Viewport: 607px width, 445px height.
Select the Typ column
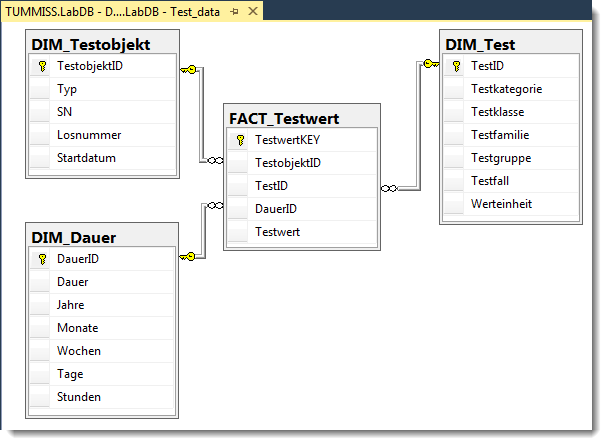(x=103, y=89)
